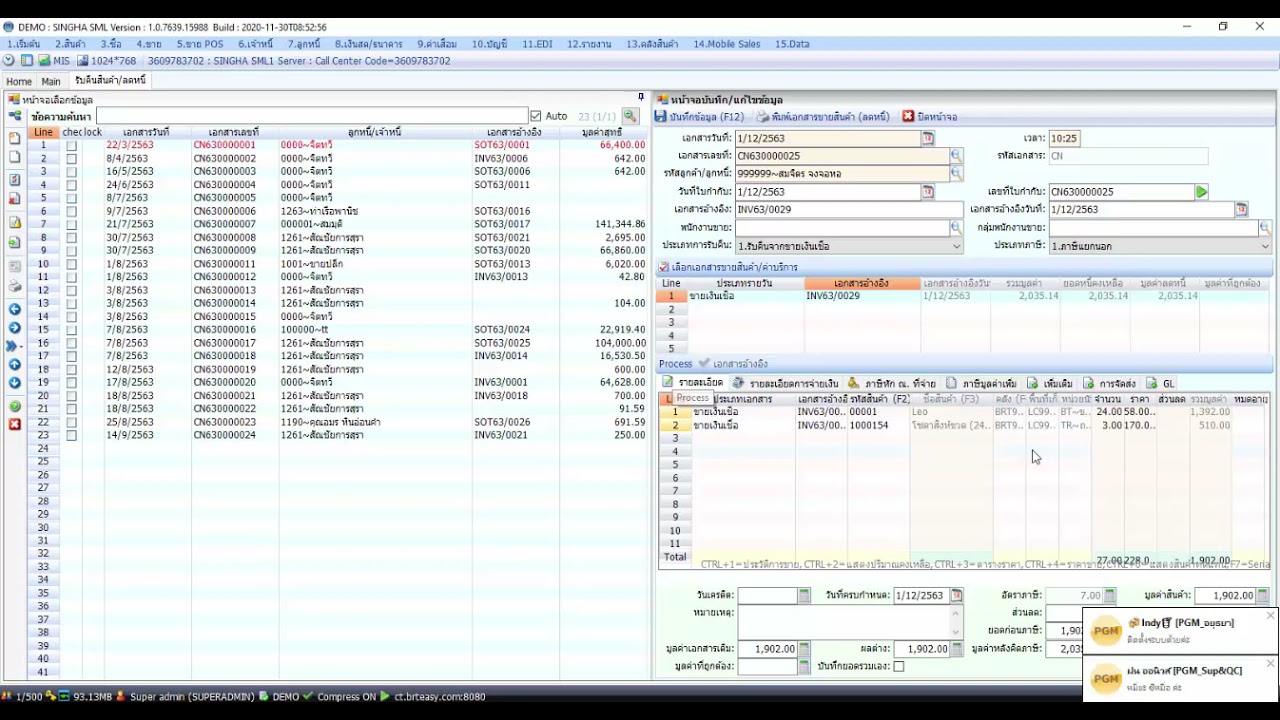
Task: Switch to the Home tab
Action: pyautogui.click(x=19, y=81)
